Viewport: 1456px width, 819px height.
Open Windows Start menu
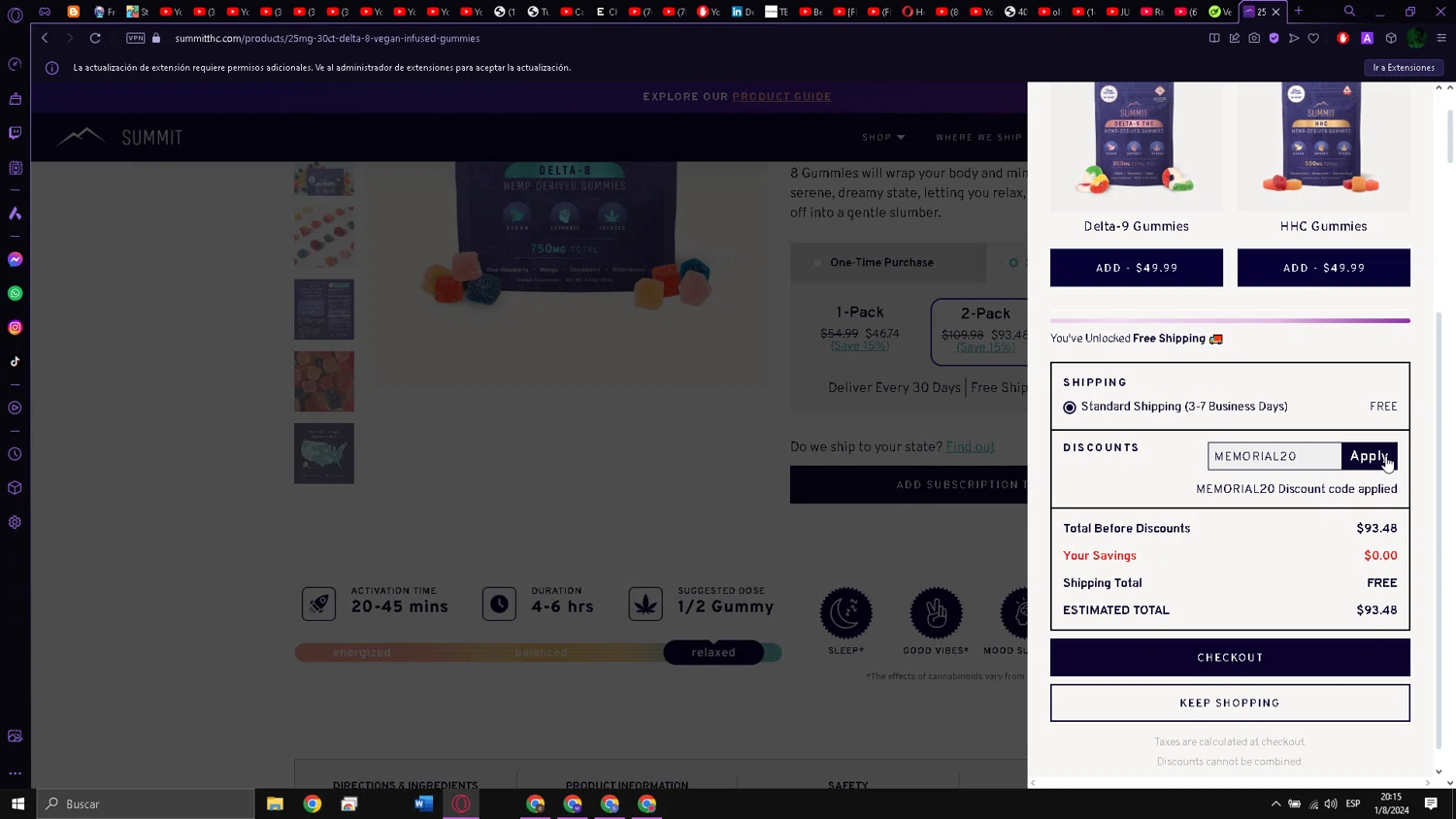pos(17,803)
